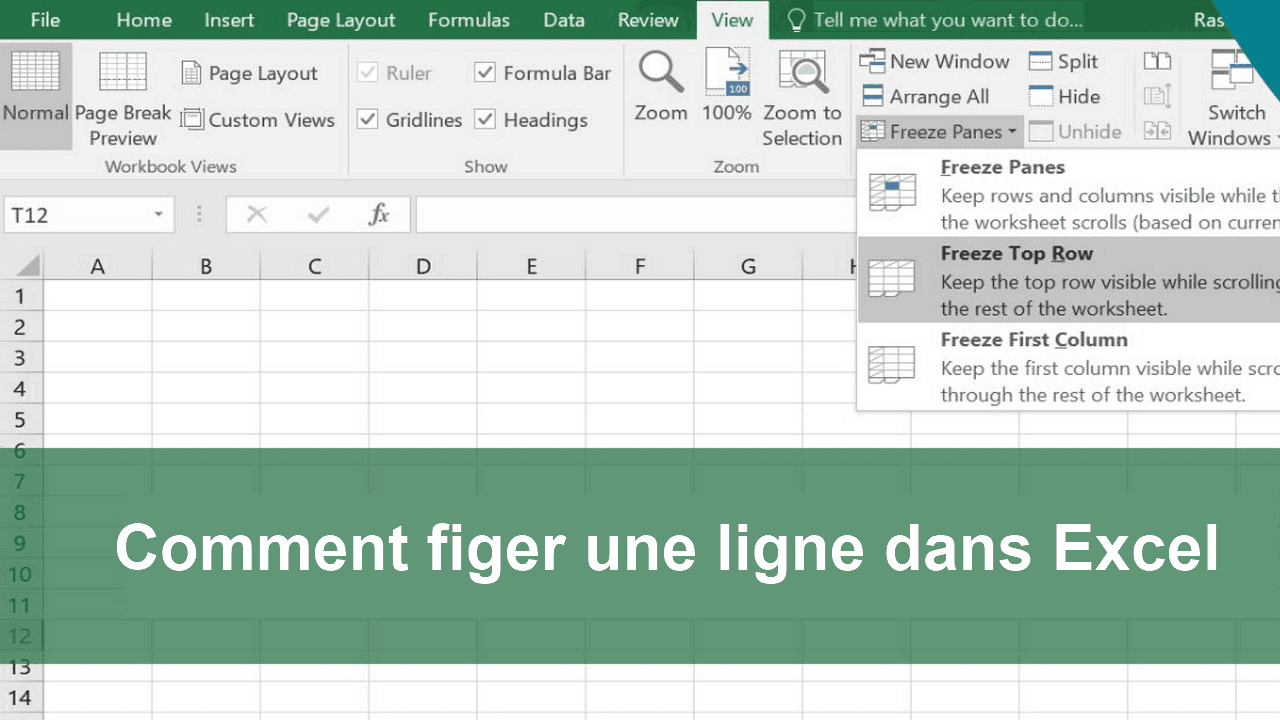Select column F header
The width and height of the screenshot is (1280, 720).
640,266
